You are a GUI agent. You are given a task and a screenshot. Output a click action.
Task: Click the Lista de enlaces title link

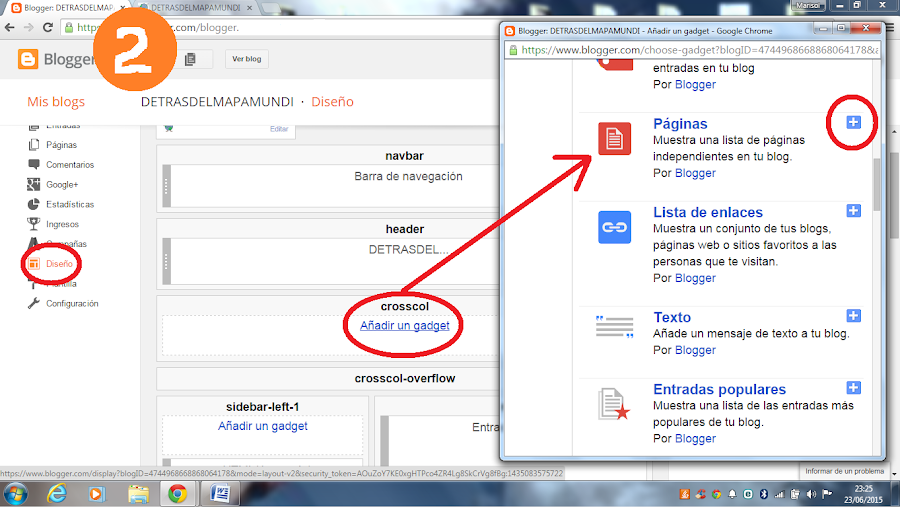[708, 212]
